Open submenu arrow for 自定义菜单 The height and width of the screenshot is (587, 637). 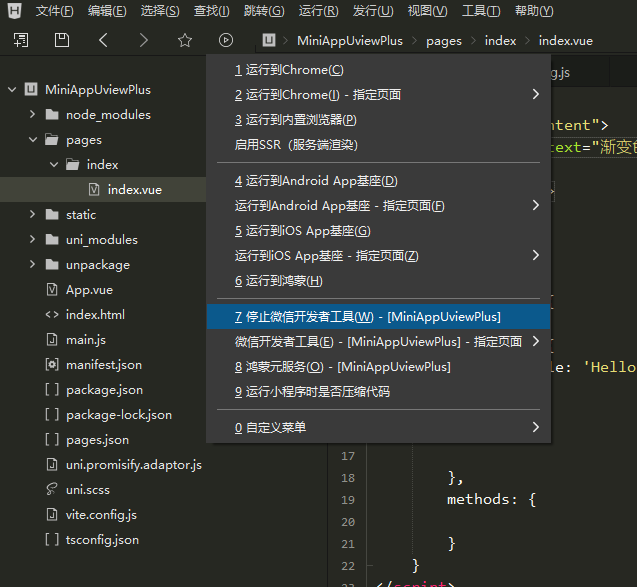(x=536, y=427)
